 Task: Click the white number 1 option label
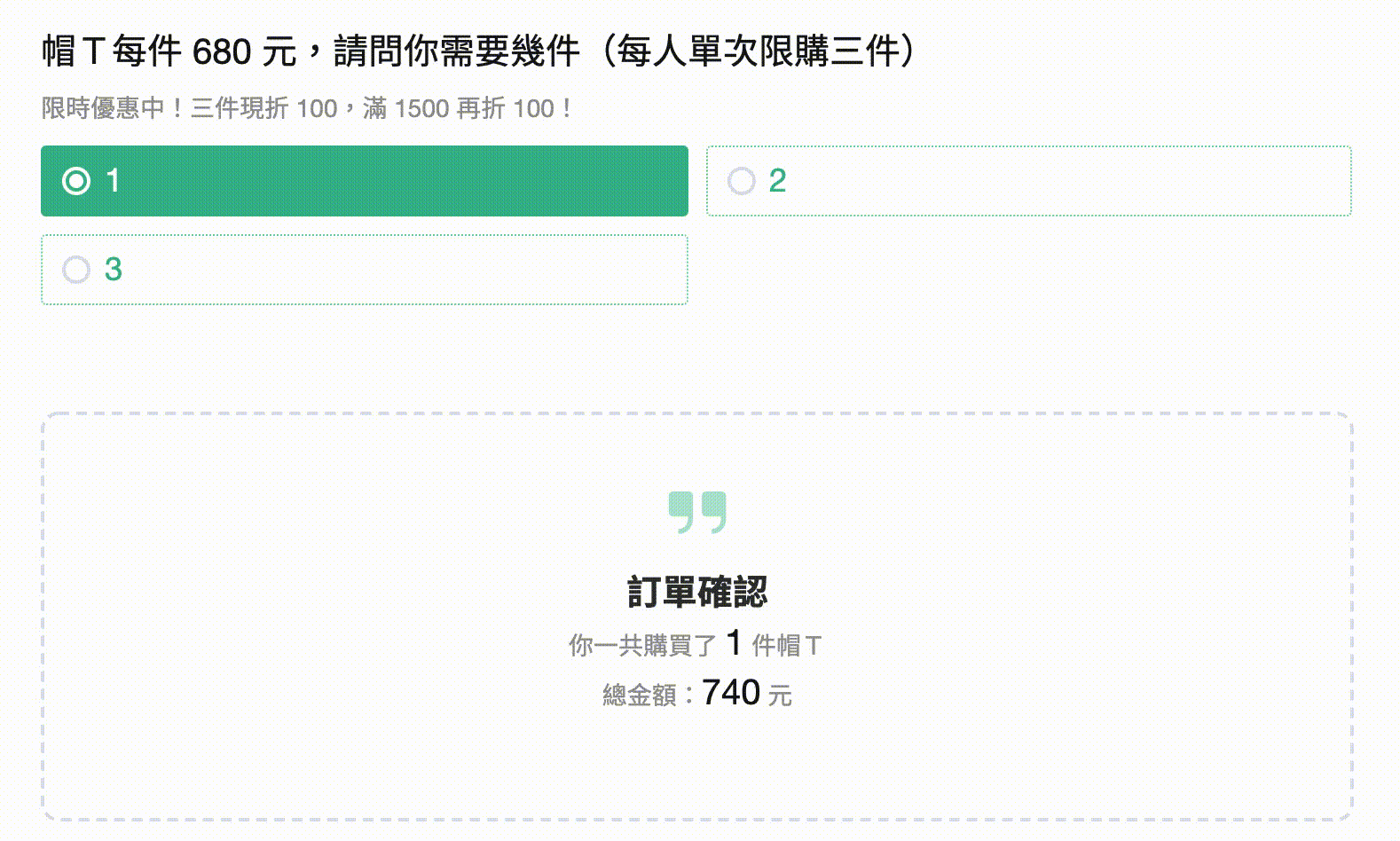(x=113, y=181)
